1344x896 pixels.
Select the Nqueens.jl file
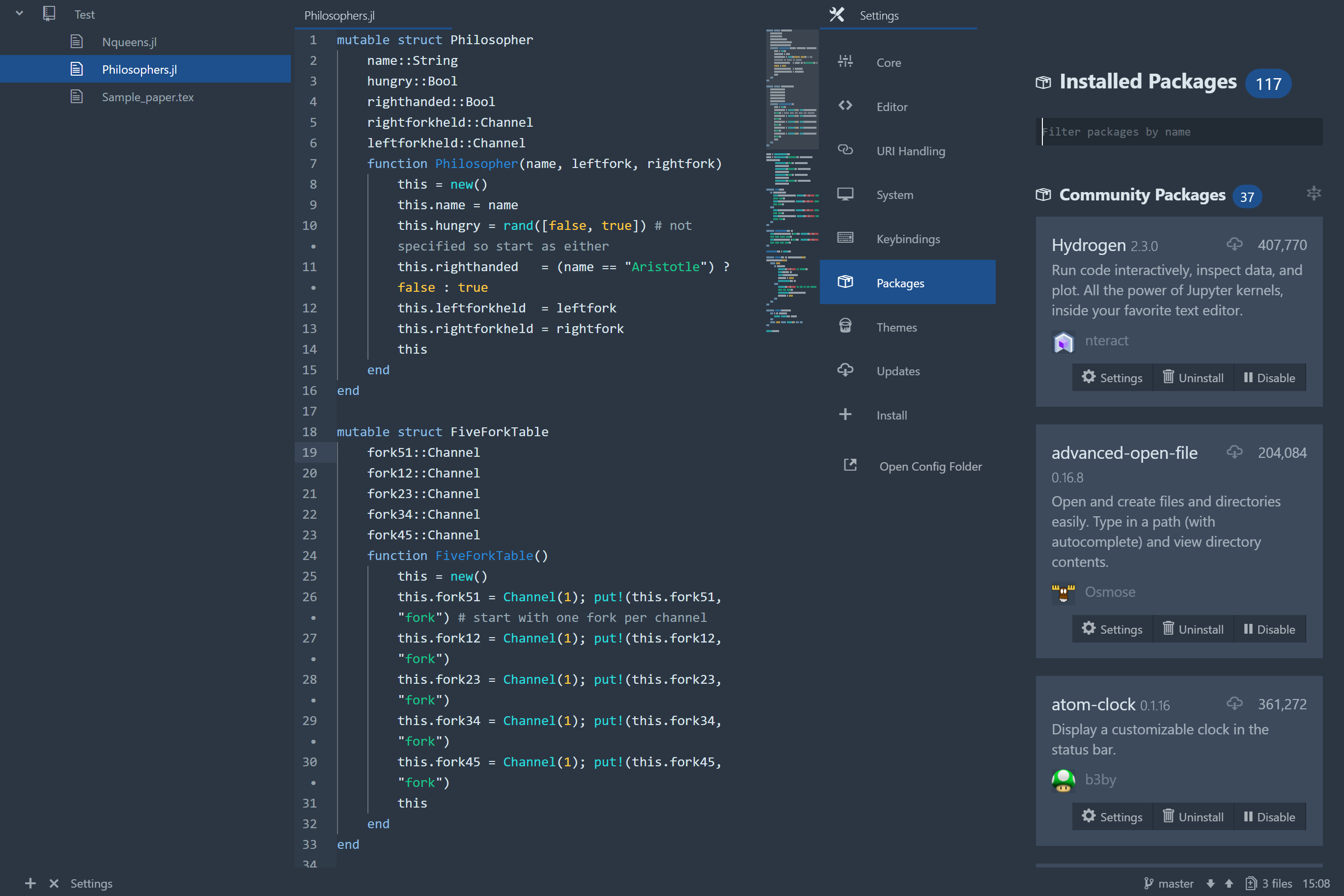tap(127, 41)
